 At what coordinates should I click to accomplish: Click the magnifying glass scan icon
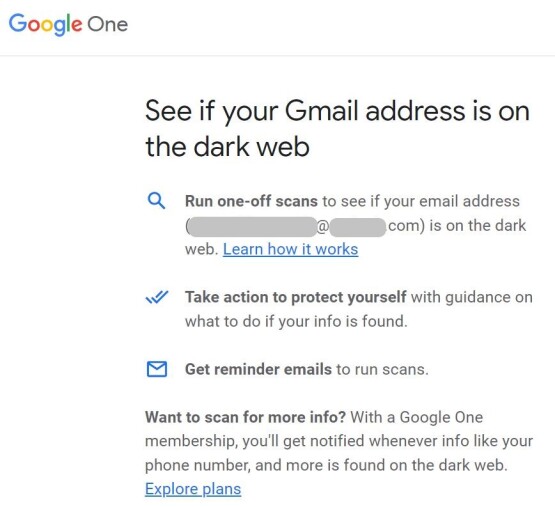[x=156, y=201]
